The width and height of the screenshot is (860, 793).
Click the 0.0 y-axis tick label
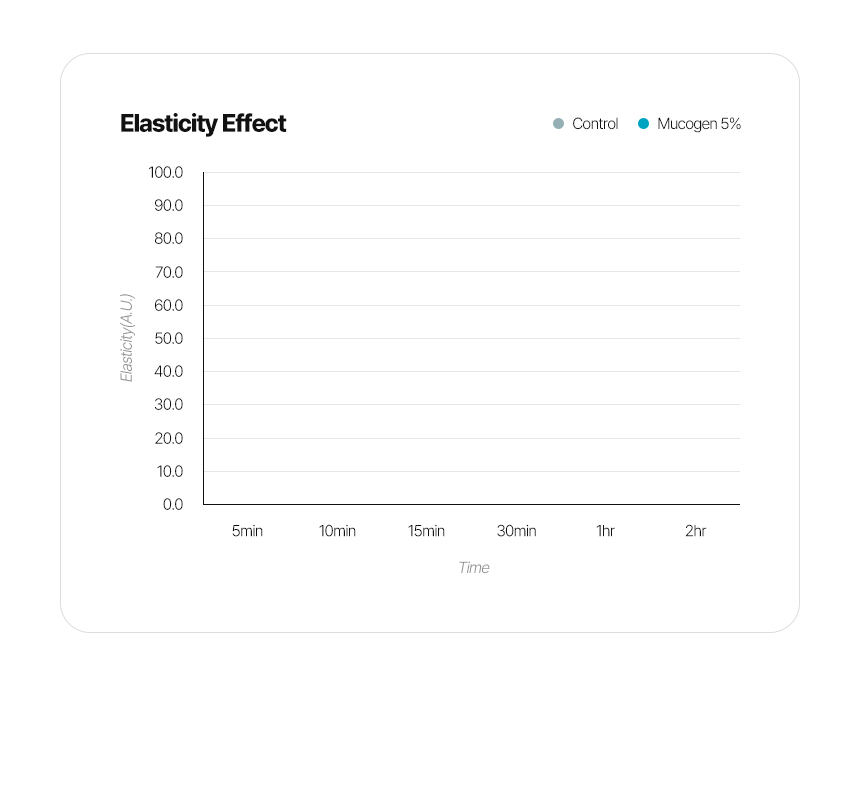point(172,504)
